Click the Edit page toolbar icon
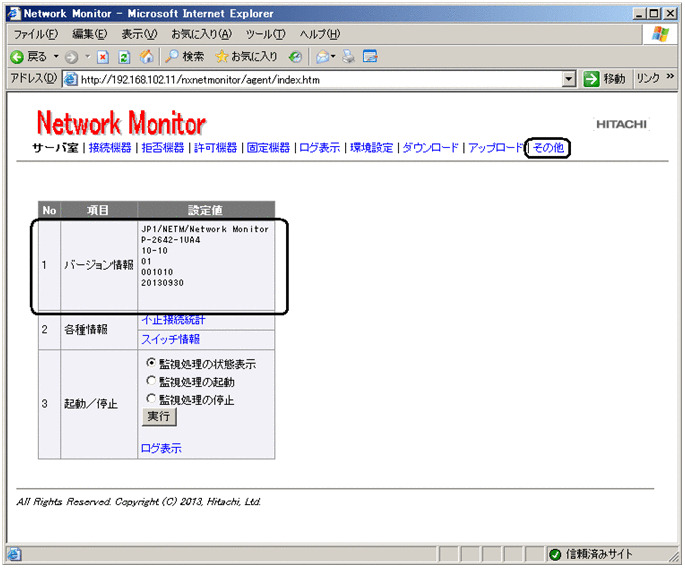This screenshot has height=569, width=685. click(370, 56)
